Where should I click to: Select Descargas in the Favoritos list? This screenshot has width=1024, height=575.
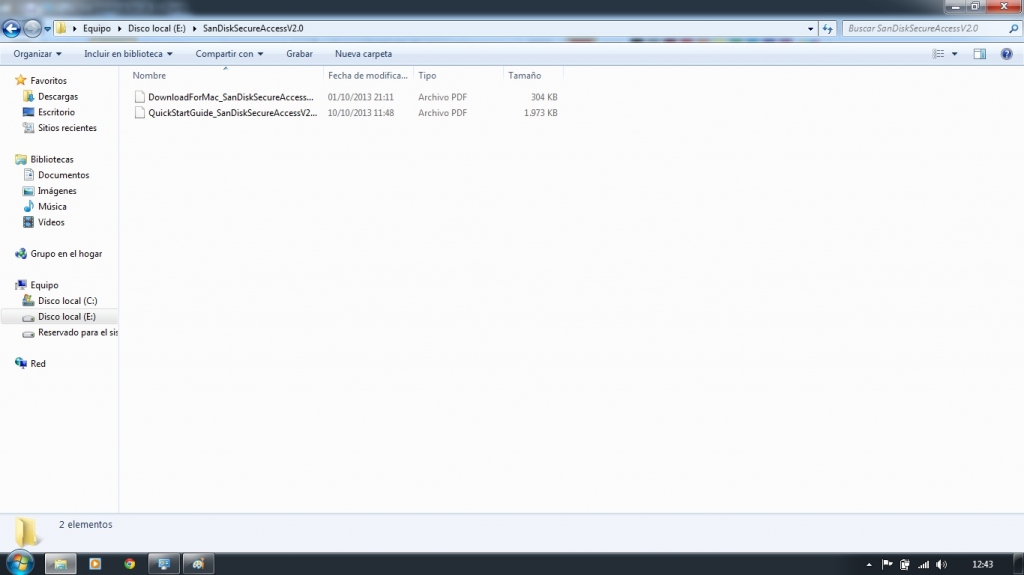[x=57, y=97]
